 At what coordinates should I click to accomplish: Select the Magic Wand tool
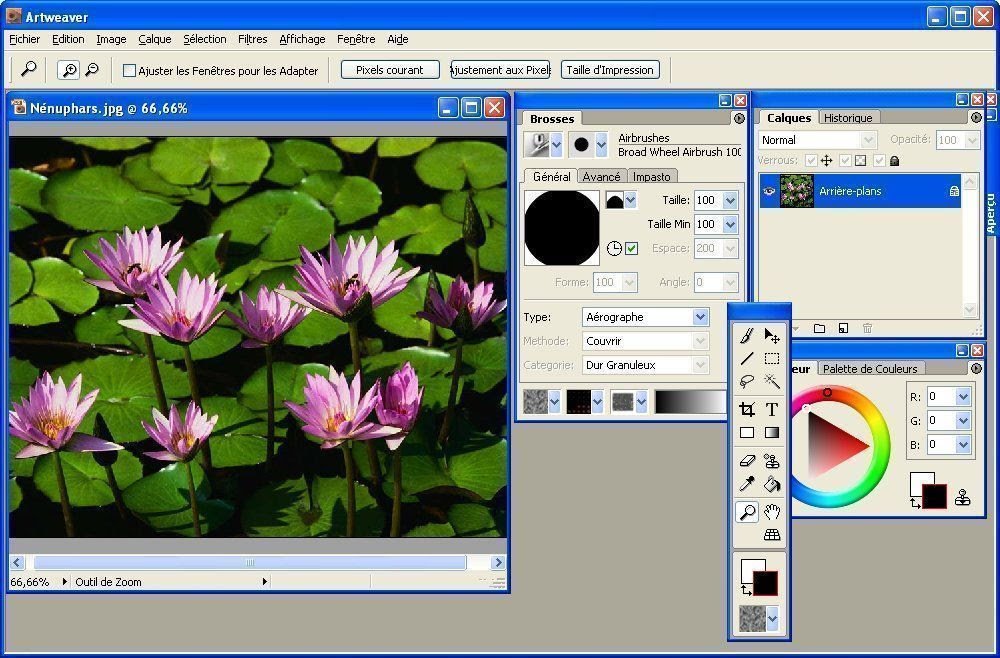click(772, 381)
